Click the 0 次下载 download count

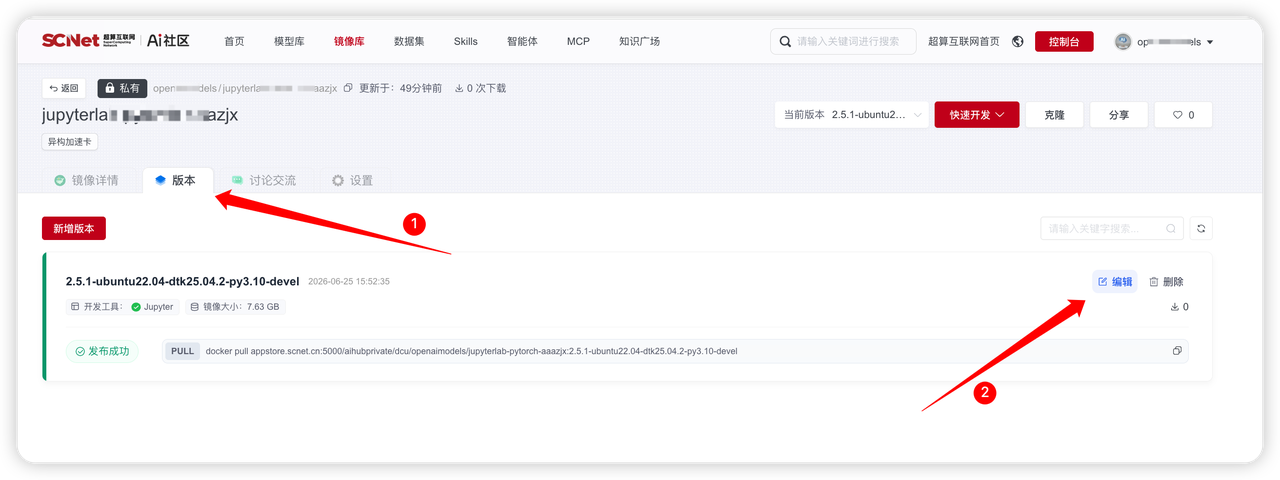pyautogui.click(x=480, y=89)
